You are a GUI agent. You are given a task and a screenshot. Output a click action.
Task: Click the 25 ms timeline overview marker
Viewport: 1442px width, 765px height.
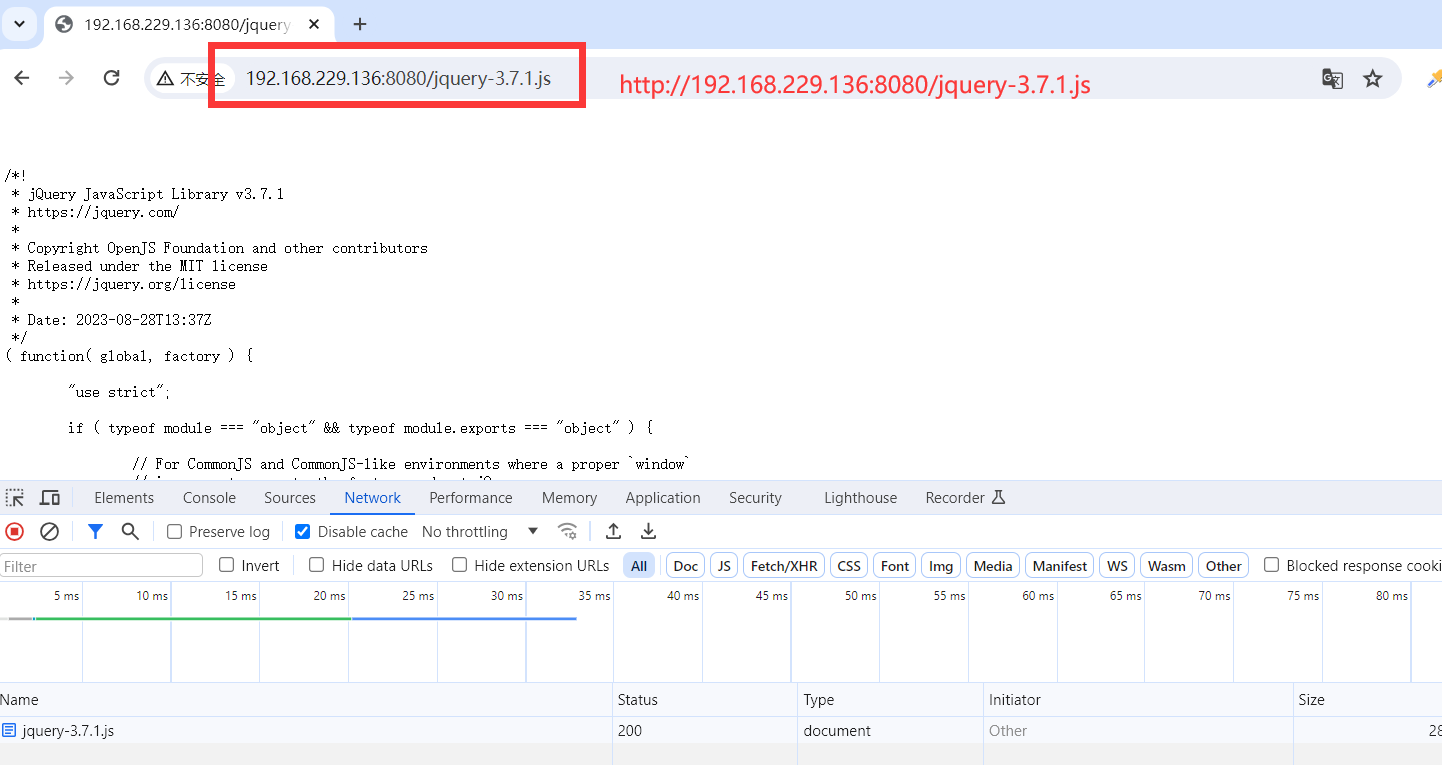pyautogui.click(x=417, y=596)
